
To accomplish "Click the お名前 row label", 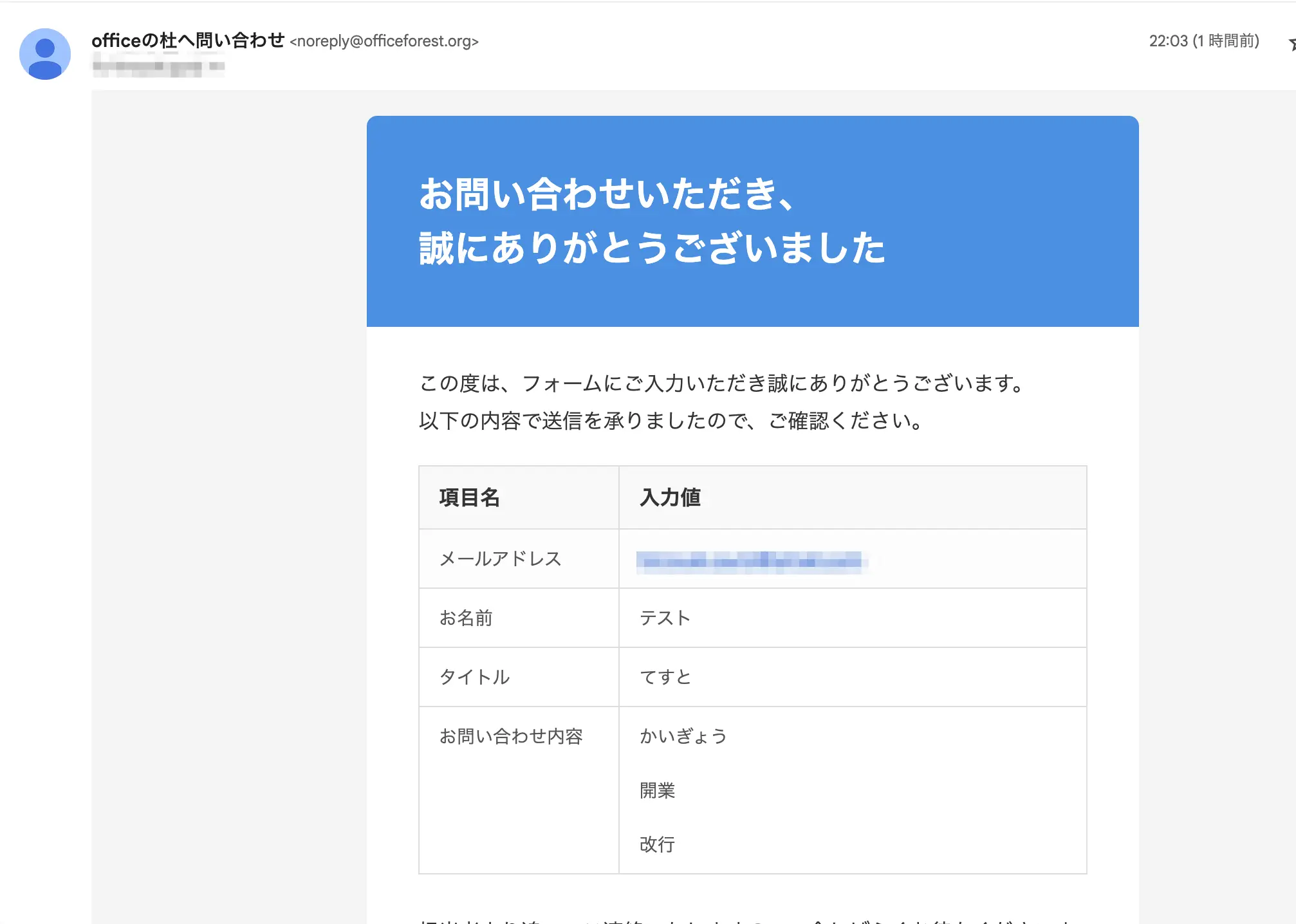I will point(466,618).
